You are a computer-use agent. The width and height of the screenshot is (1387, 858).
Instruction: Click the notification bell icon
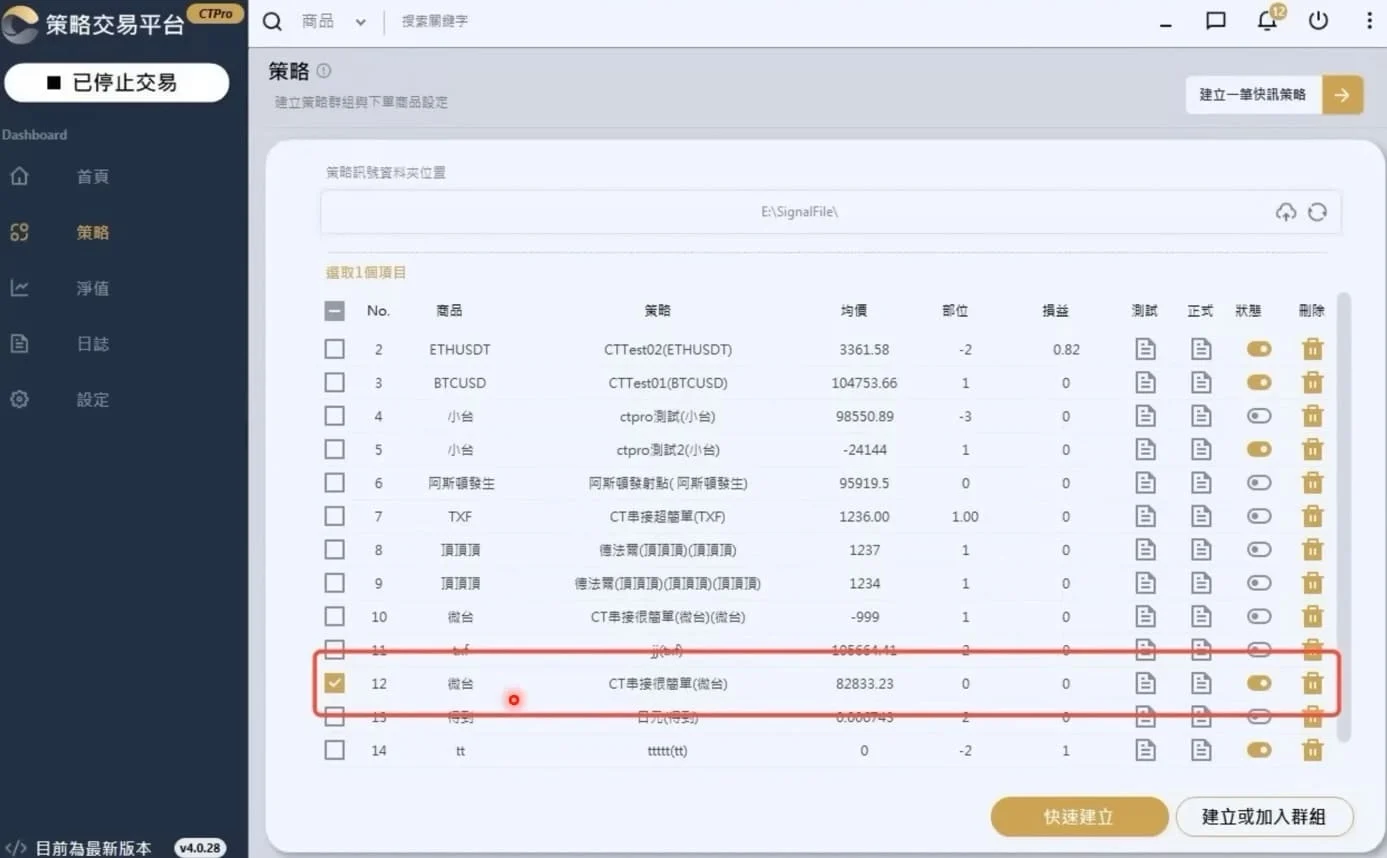click(1267, 21)
